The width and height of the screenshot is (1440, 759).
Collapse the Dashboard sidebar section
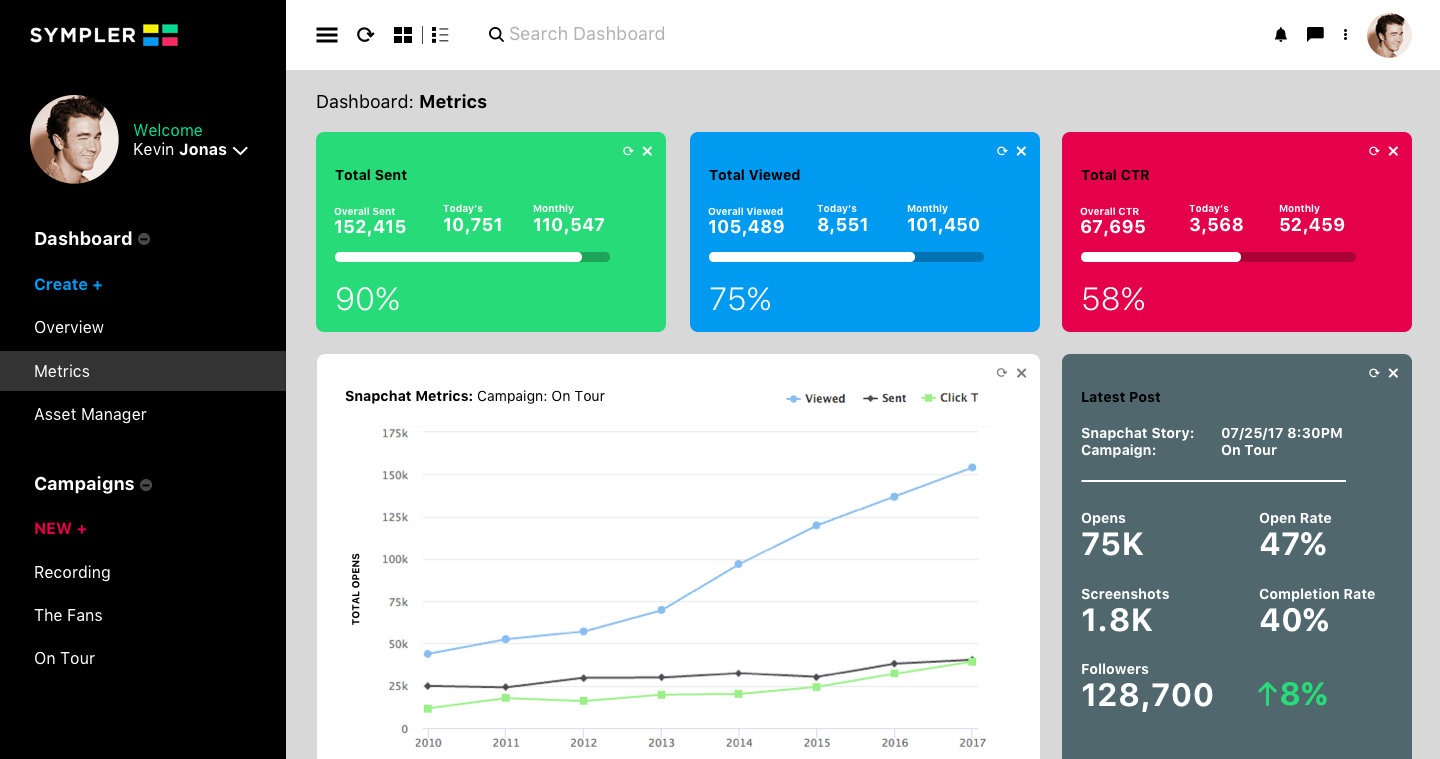tap(144, 240)
